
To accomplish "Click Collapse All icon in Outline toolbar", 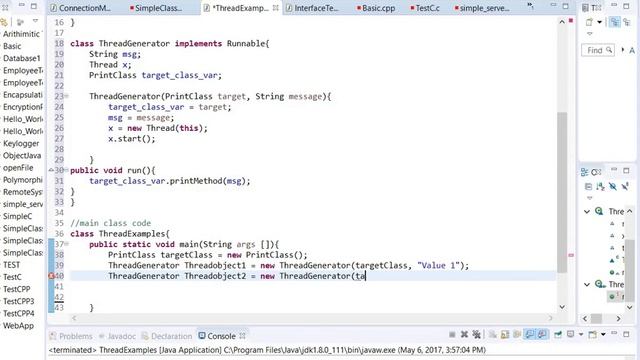I will coord(588,187).
